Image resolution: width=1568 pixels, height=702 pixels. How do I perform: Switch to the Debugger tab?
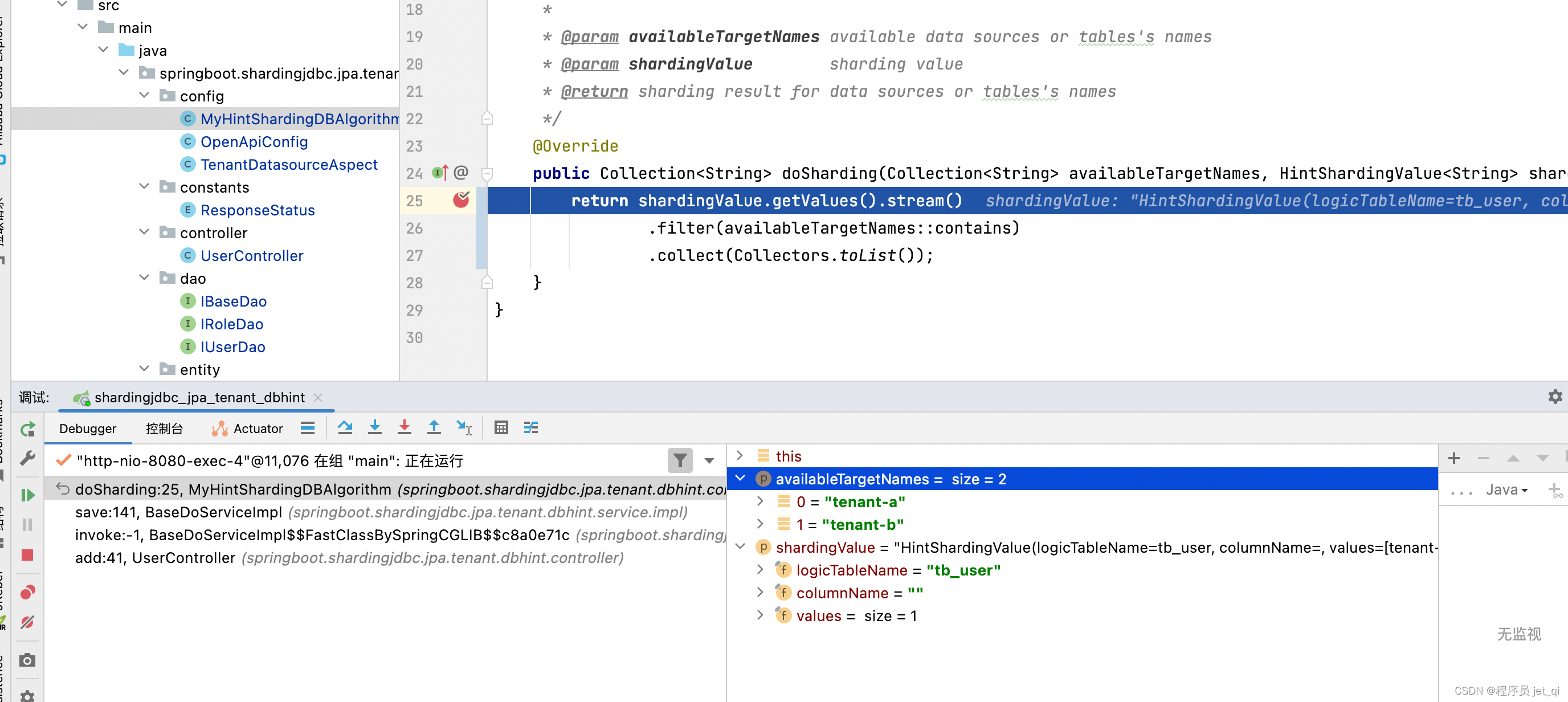tap(88, 428)
